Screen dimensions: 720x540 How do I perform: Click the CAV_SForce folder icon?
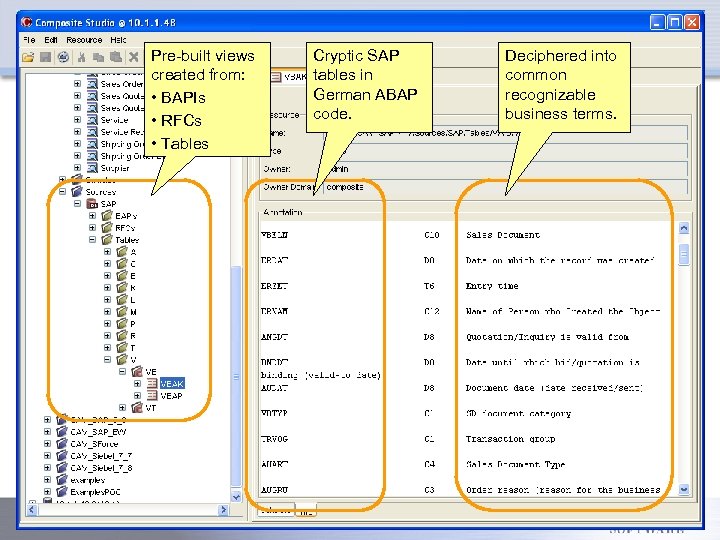[62, 444]
